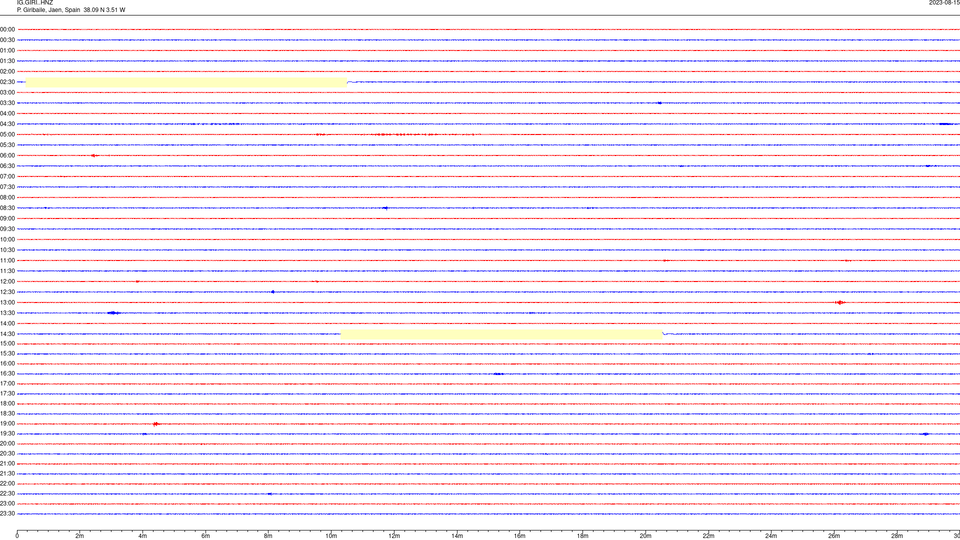960x540 pixels.
Task: Click the 17:30 time label
Action: [8, 394]
